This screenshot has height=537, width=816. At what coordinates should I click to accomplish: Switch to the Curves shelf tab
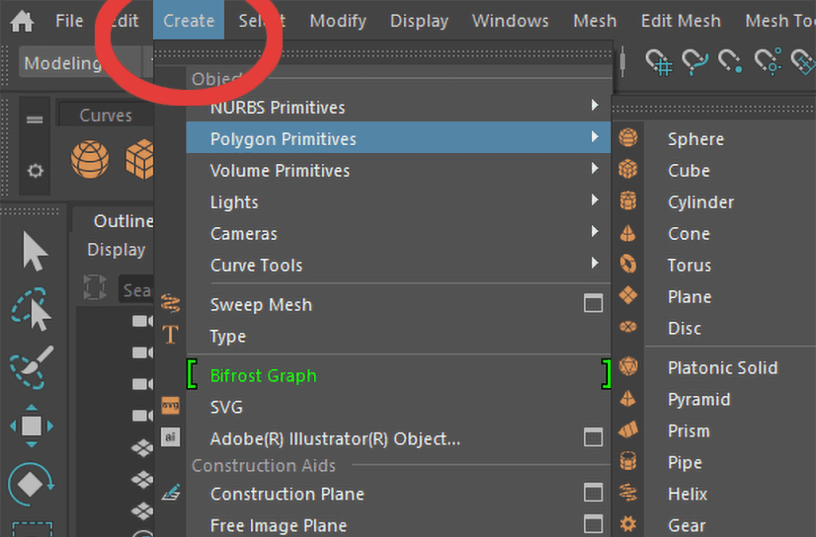105,116
